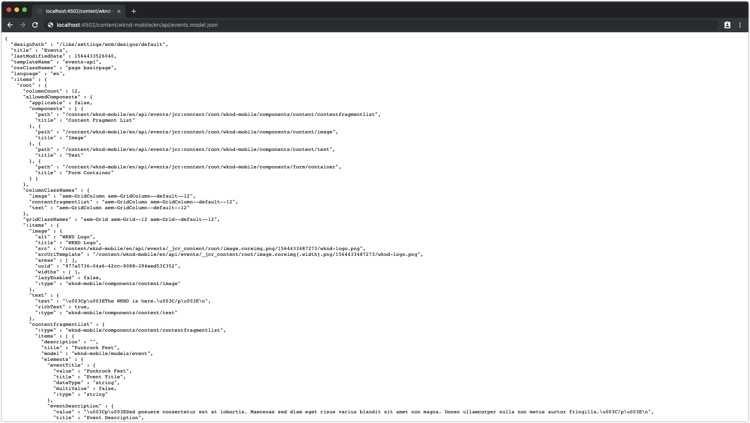Click the "uuid" value line

[108, 266]
